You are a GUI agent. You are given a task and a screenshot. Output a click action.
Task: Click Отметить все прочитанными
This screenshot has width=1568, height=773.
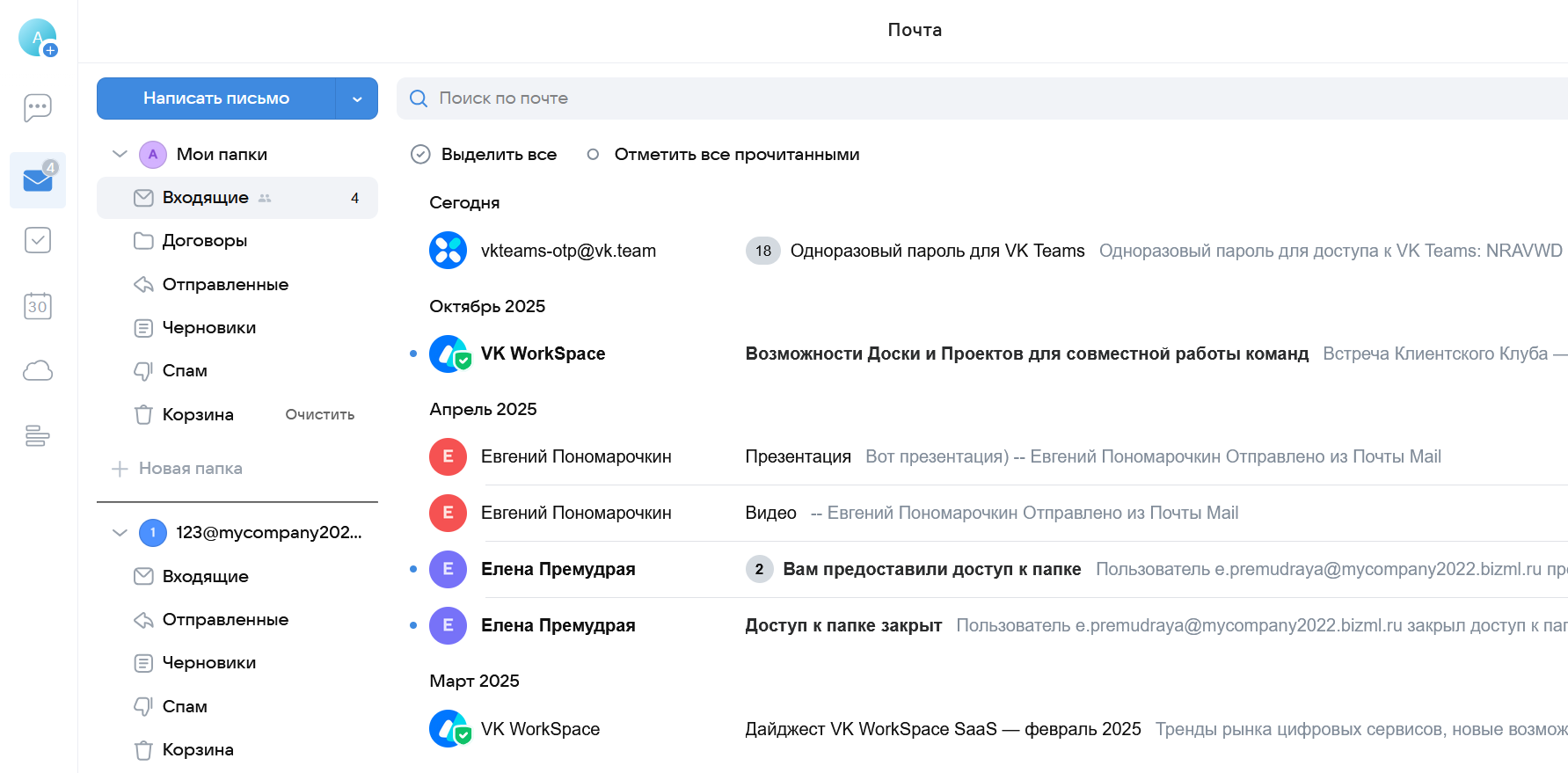736,155
